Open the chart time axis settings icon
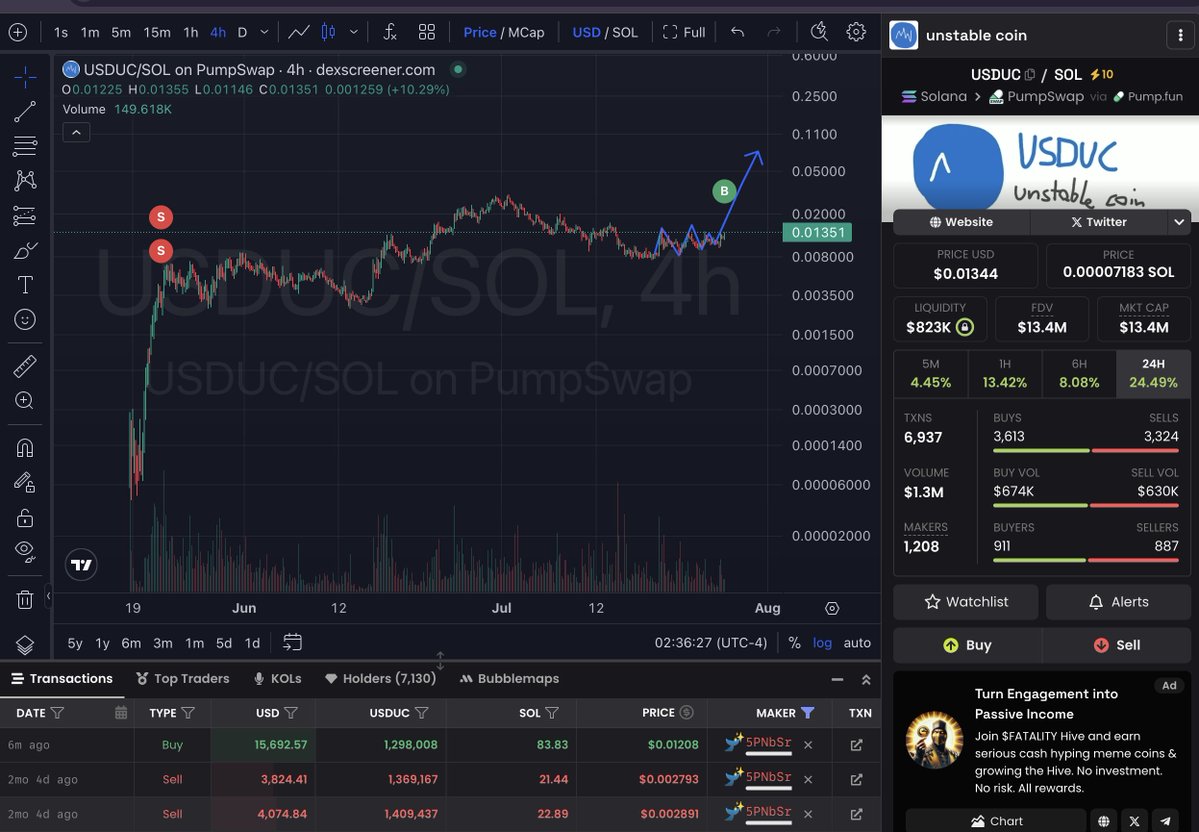Screen dimensions: 1199x832 pos(832,609)
